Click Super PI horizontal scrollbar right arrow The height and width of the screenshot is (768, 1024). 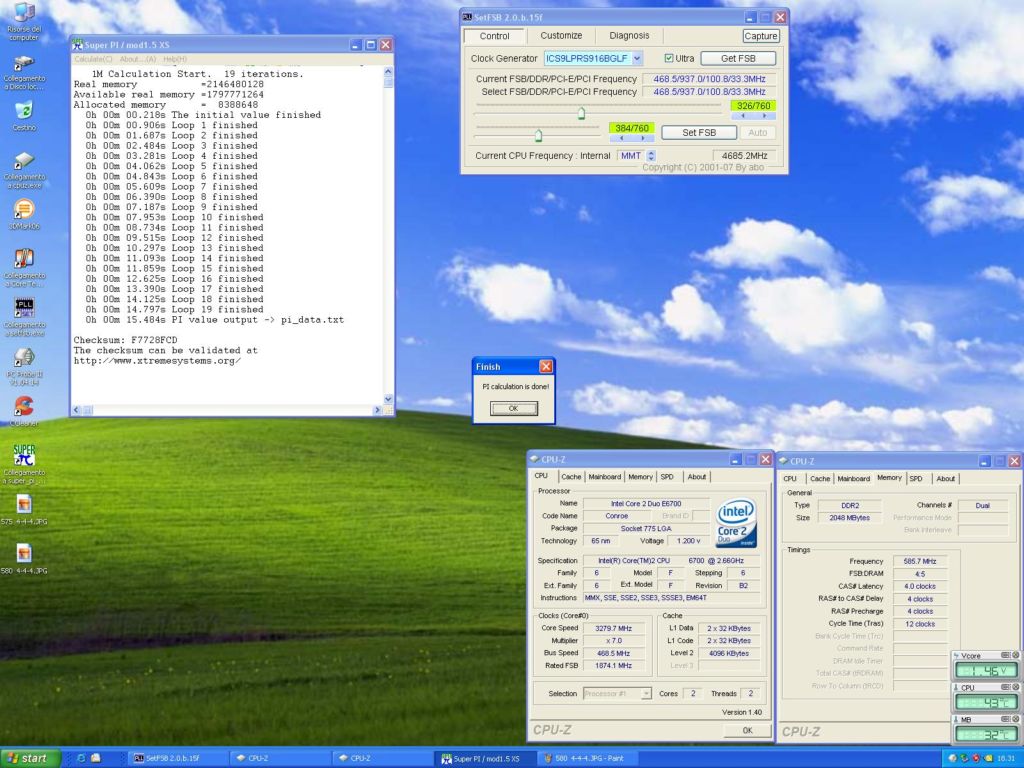(377, 410)
